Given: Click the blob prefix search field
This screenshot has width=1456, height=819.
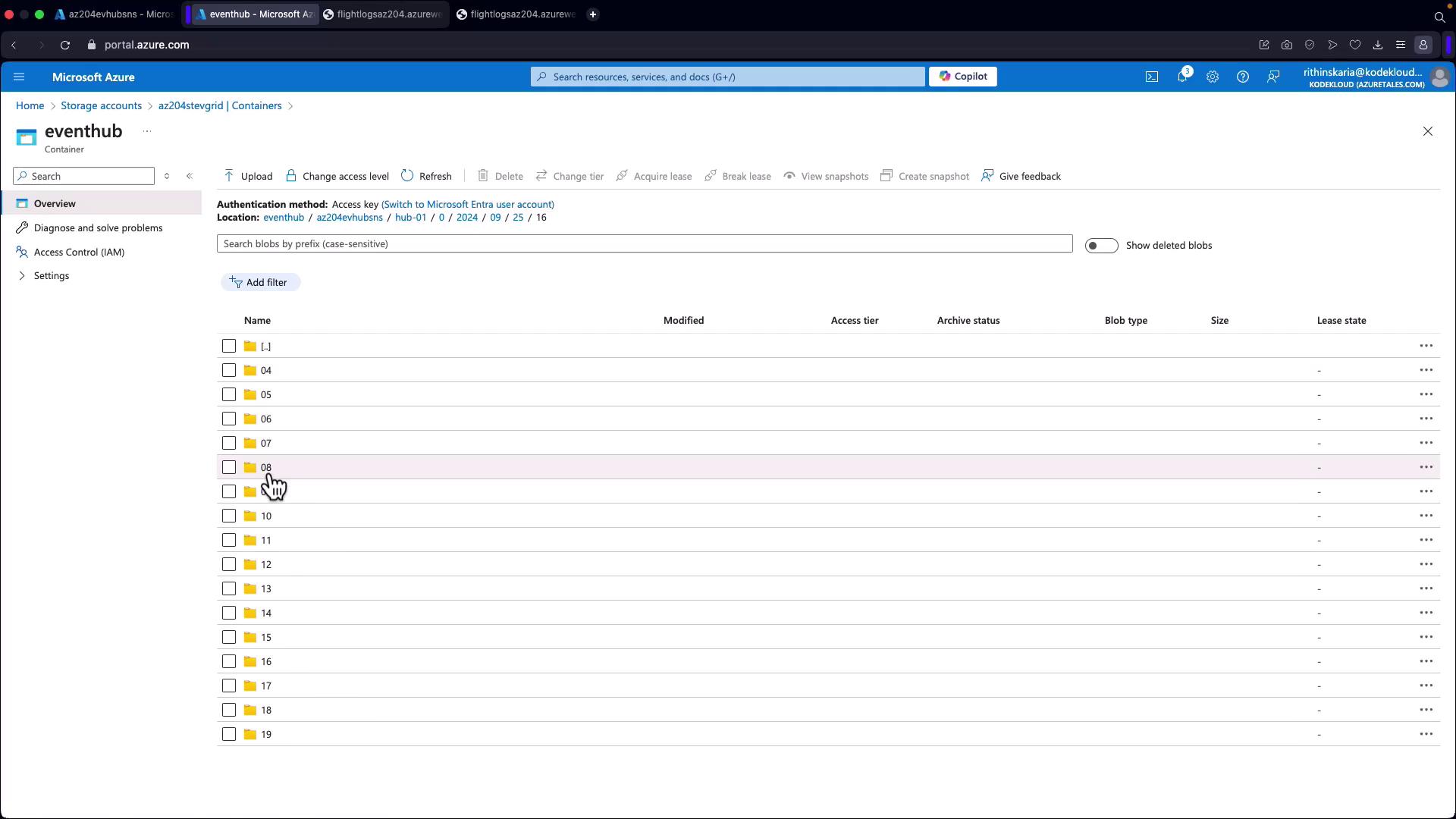Looking at the screenshot, I should point(645,244).
